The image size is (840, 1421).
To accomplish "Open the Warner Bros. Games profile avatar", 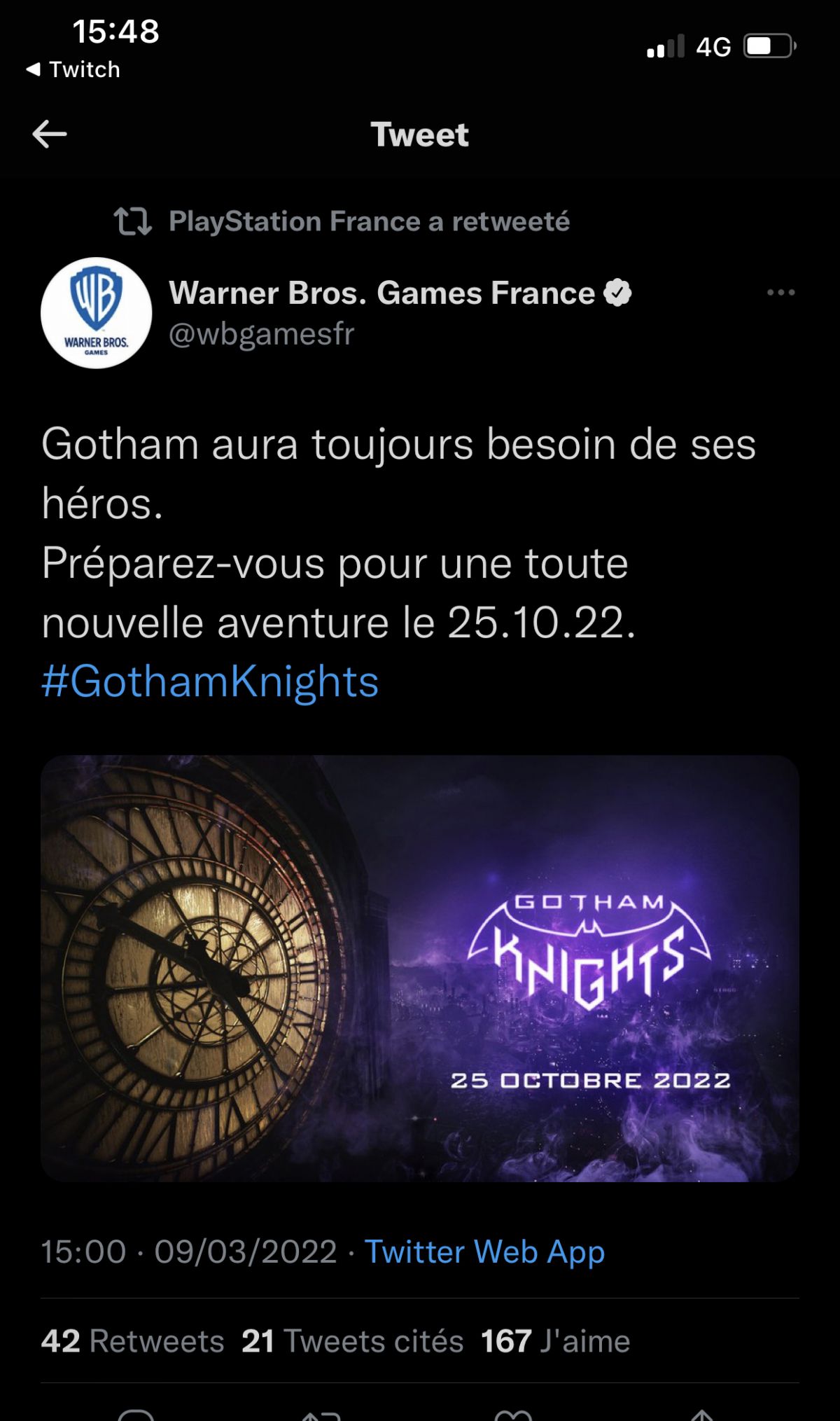I will click(97, 312).
